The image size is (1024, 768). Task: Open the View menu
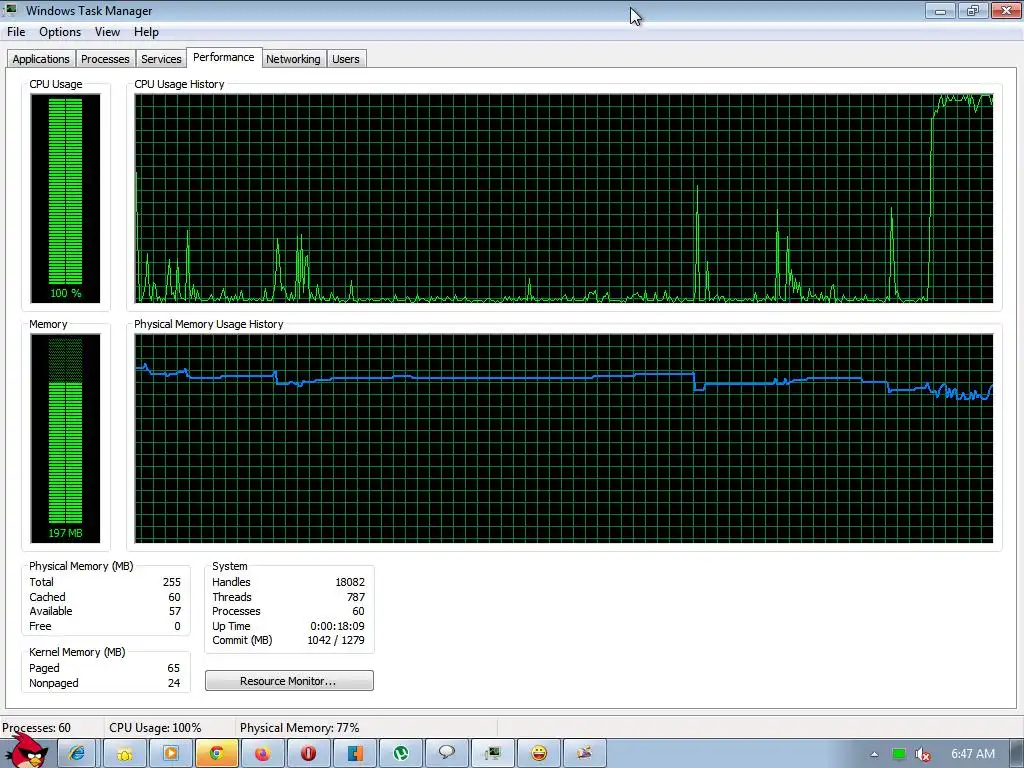coord(107,32)
